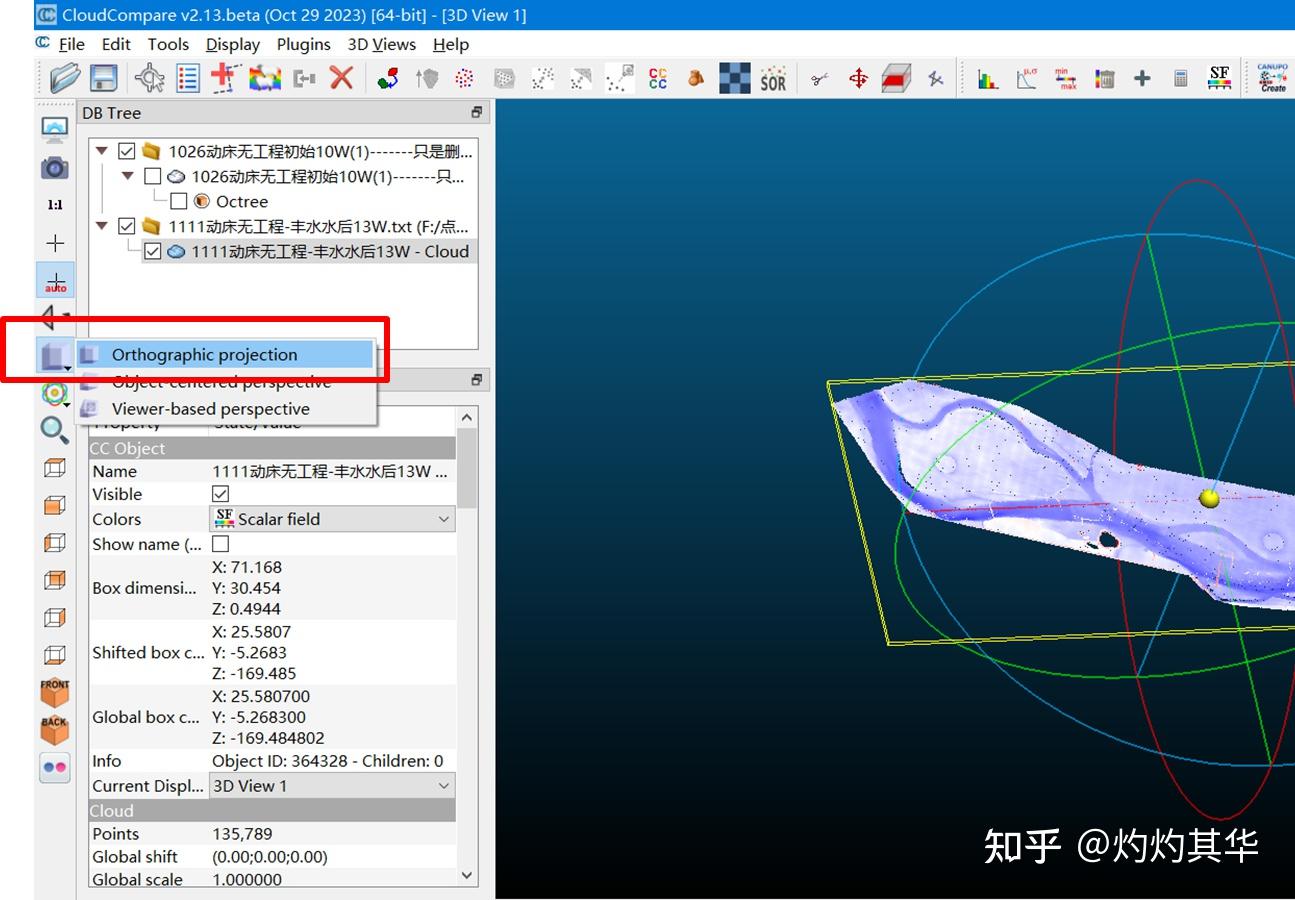The height and width of the screenshot is (900, 1295).
Task: Uncheck the 1111动床无工程-丰水水后13W.txt folder checkbox
Action: [126, 226]
